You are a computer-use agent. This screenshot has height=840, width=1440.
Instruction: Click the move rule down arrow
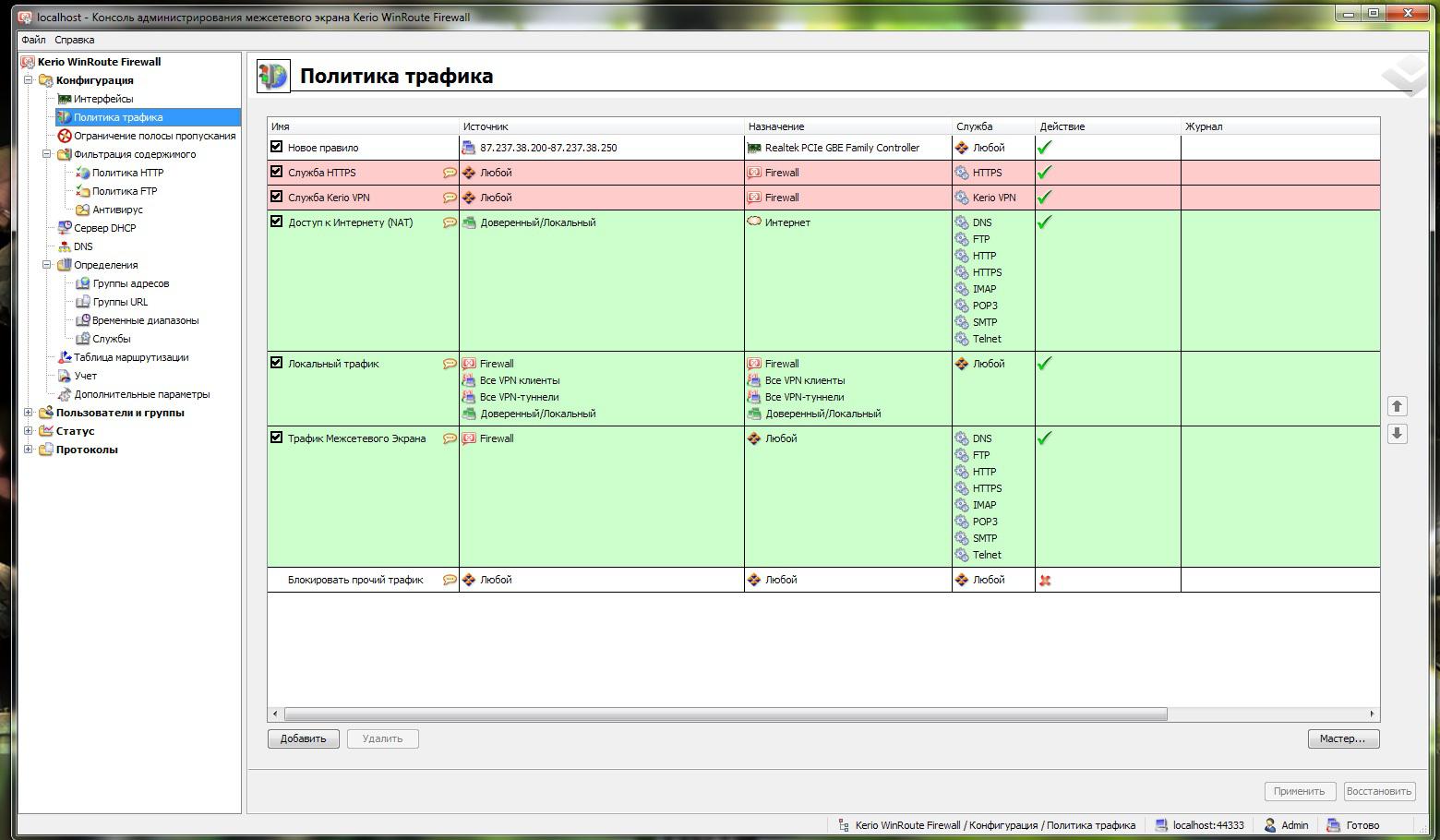click(1398, 434)
